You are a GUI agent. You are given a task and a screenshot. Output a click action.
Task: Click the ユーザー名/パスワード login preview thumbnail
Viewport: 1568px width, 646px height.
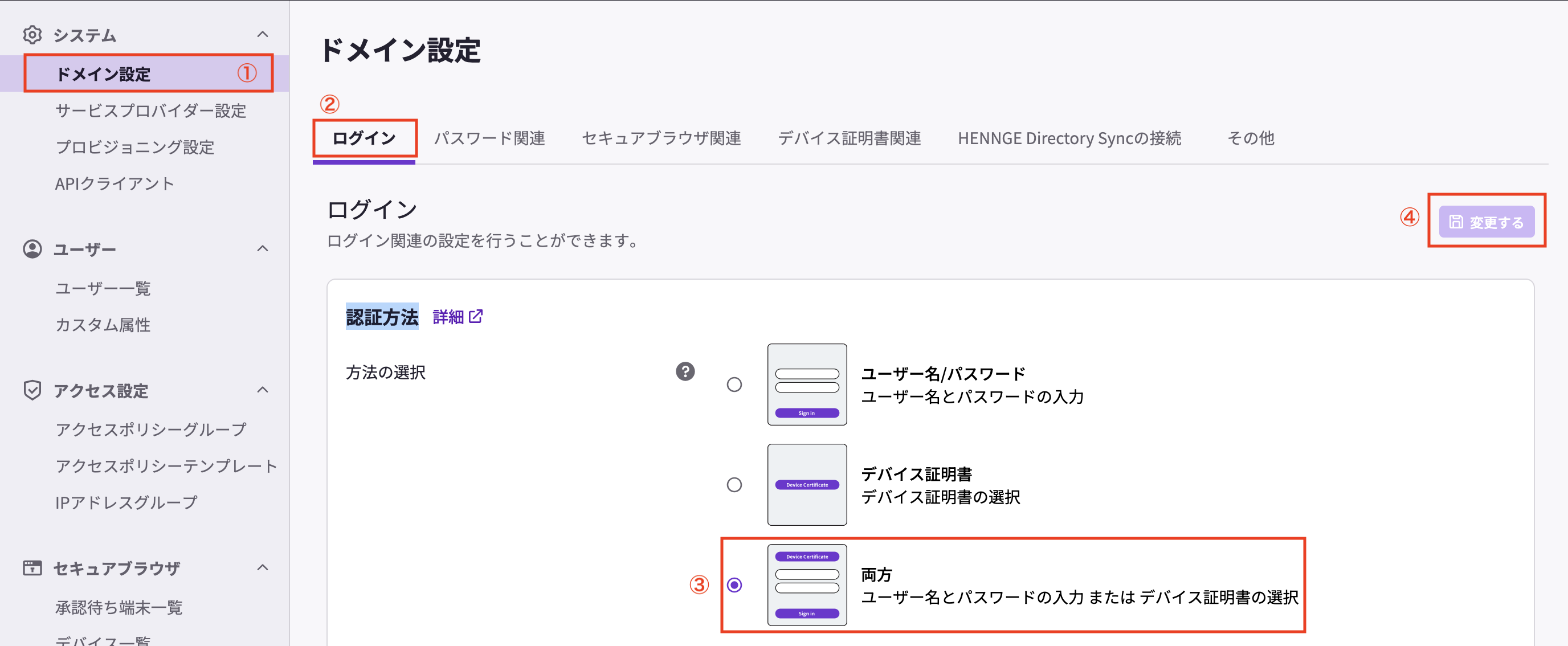tap(807, 384)
